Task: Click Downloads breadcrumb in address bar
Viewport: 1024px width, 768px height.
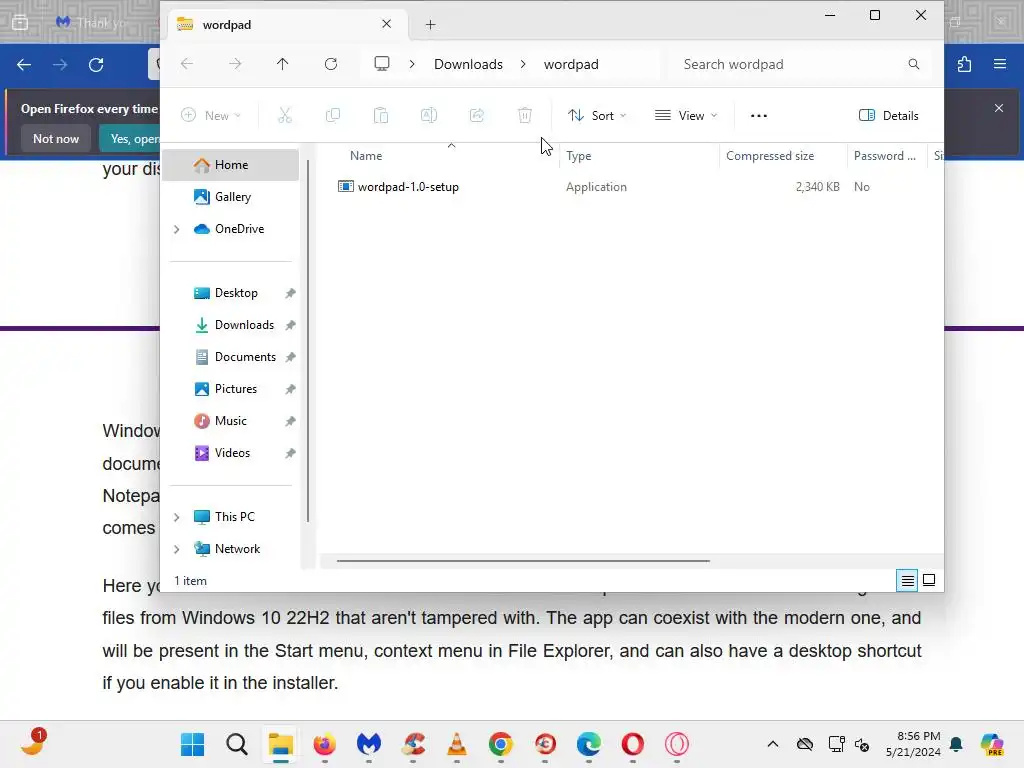Action: click(x=468, y=64)
